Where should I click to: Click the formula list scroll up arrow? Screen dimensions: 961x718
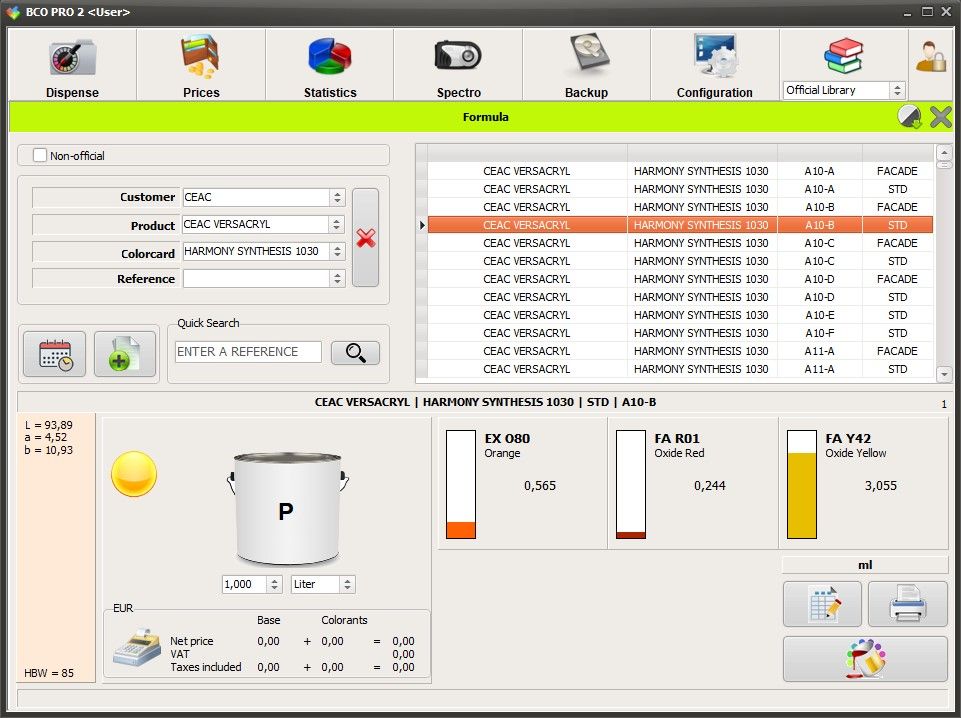[944, 152]
